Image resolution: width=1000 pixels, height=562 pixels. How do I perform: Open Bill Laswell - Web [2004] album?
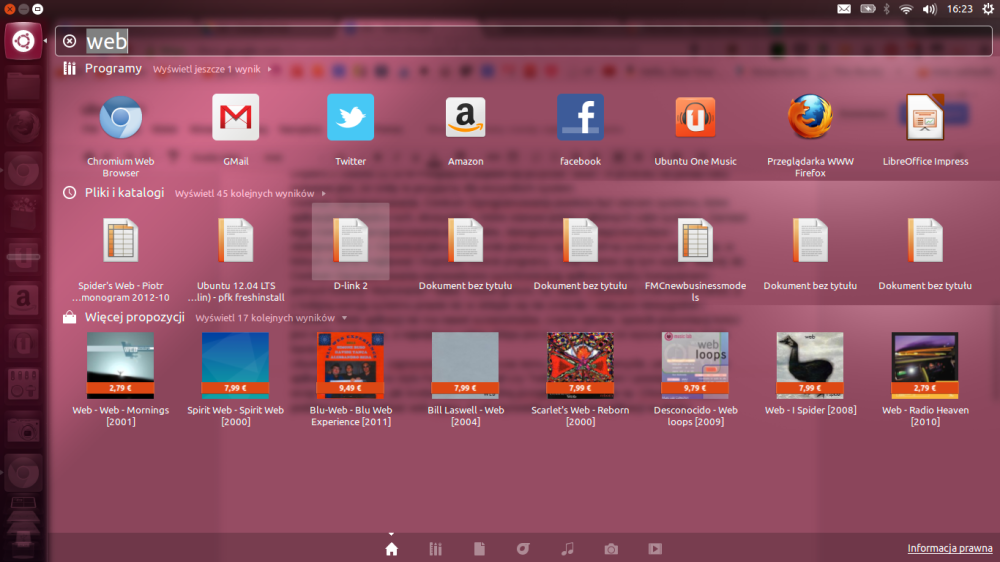[466, 365]
